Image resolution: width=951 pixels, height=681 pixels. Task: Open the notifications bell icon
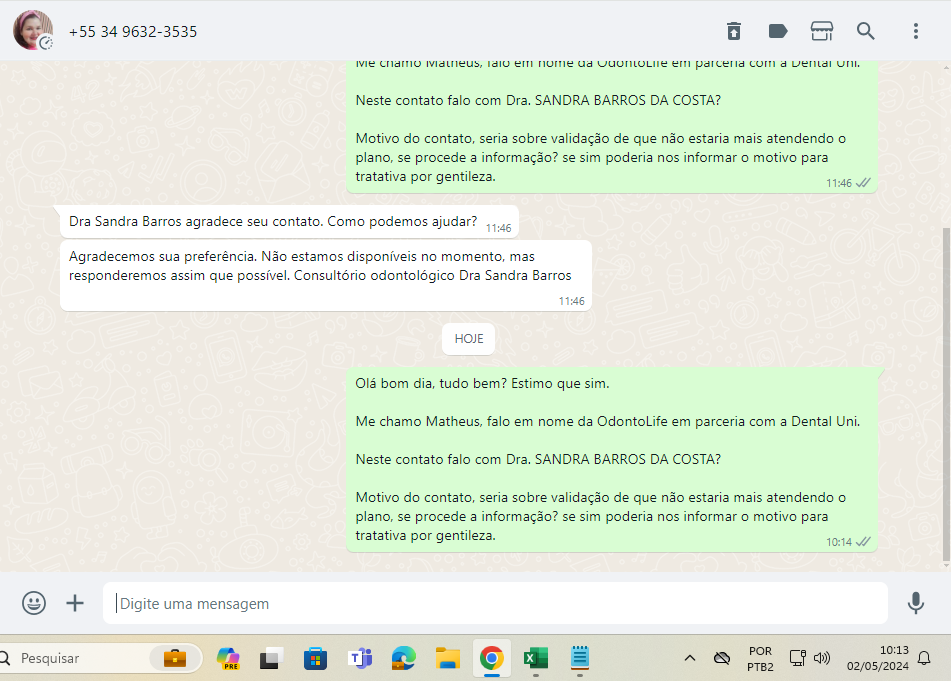(x=924, y=658)
